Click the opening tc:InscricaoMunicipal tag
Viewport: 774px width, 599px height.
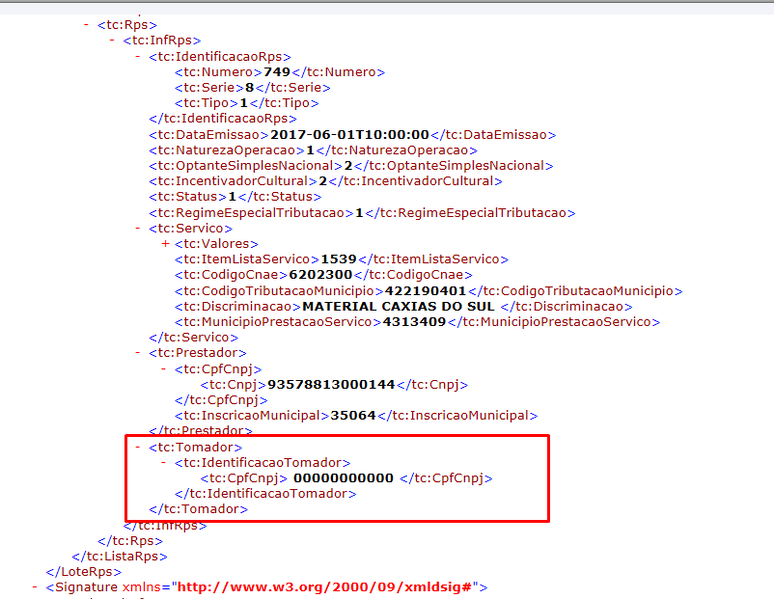coord(252,415)
